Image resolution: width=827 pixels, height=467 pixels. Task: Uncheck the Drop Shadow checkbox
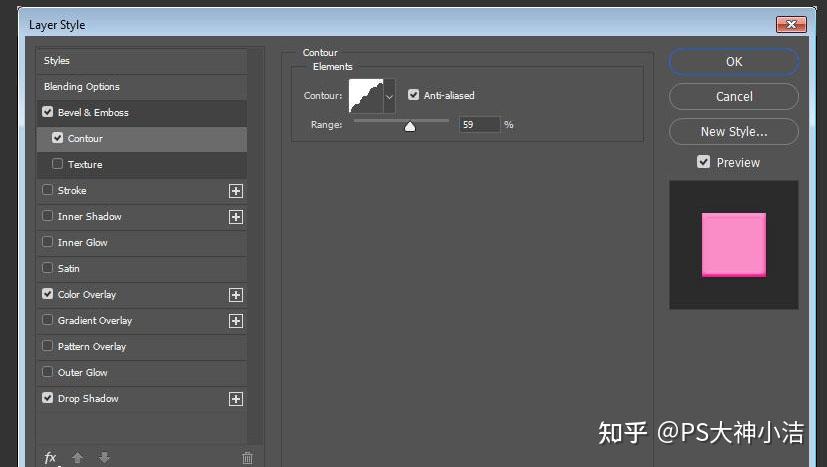click(47, 397)
